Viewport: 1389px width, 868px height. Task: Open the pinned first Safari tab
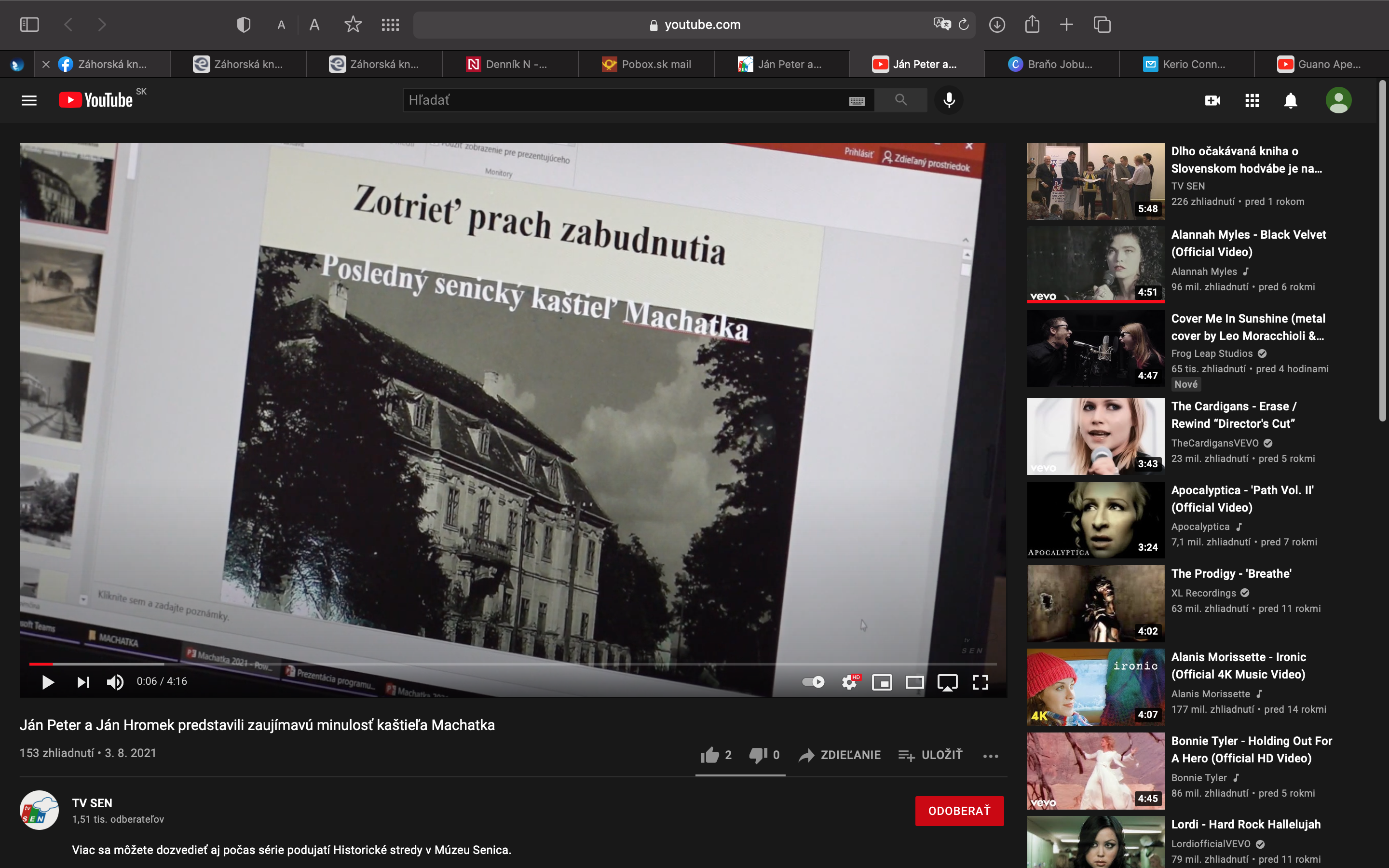tap(17, 64)
